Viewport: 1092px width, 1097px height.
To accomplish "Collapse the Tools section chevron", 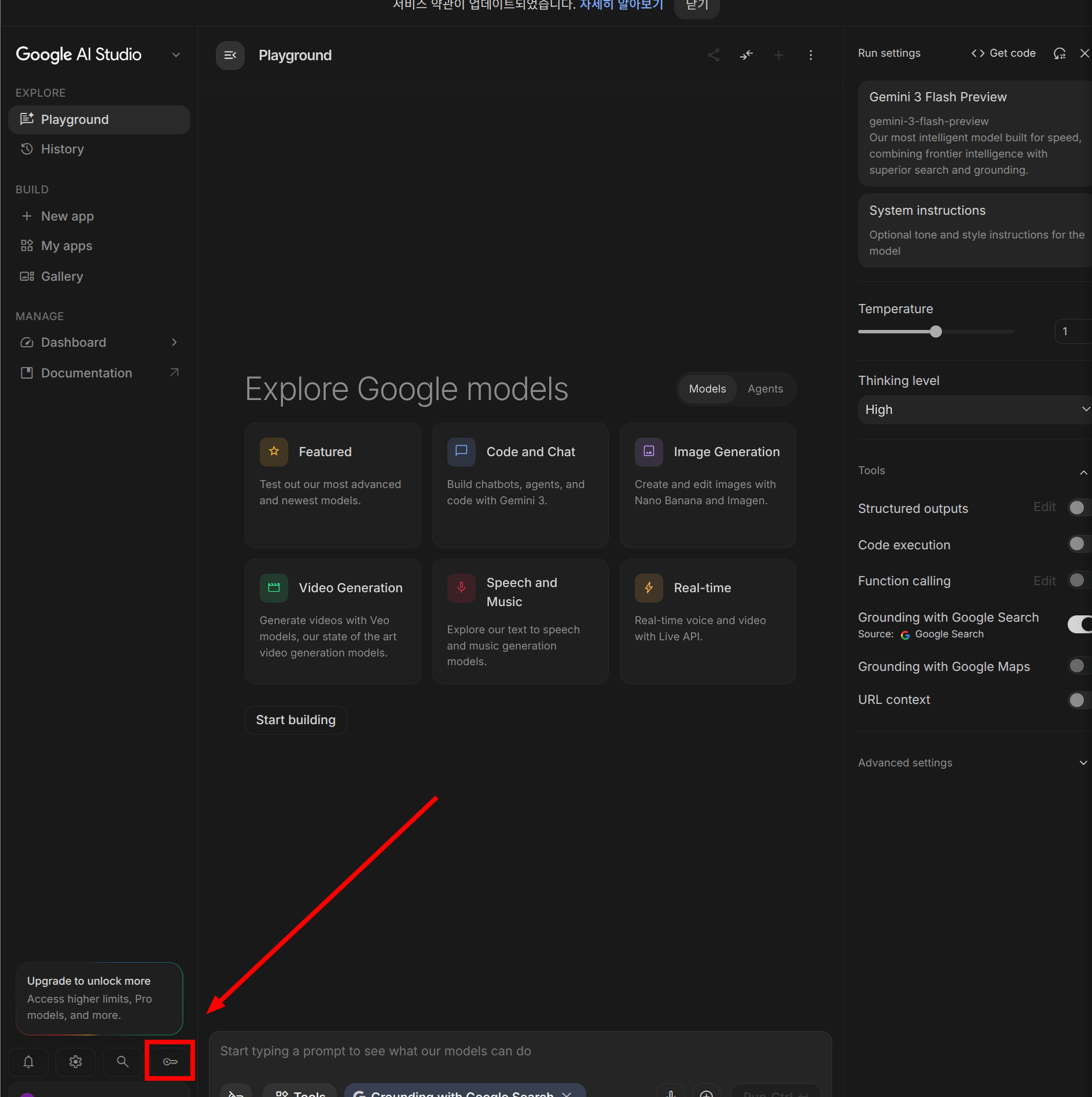I will point(1083,472).
